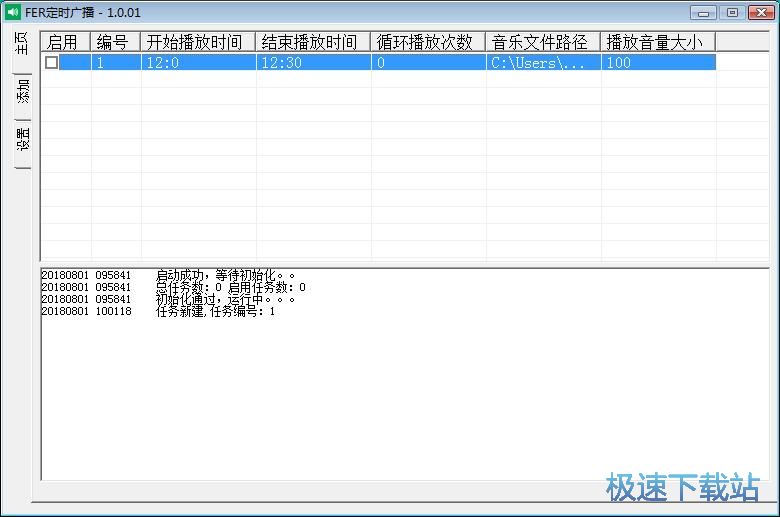Click the green speaker app icon in title bar
The image size is (780, 517).
12,12
